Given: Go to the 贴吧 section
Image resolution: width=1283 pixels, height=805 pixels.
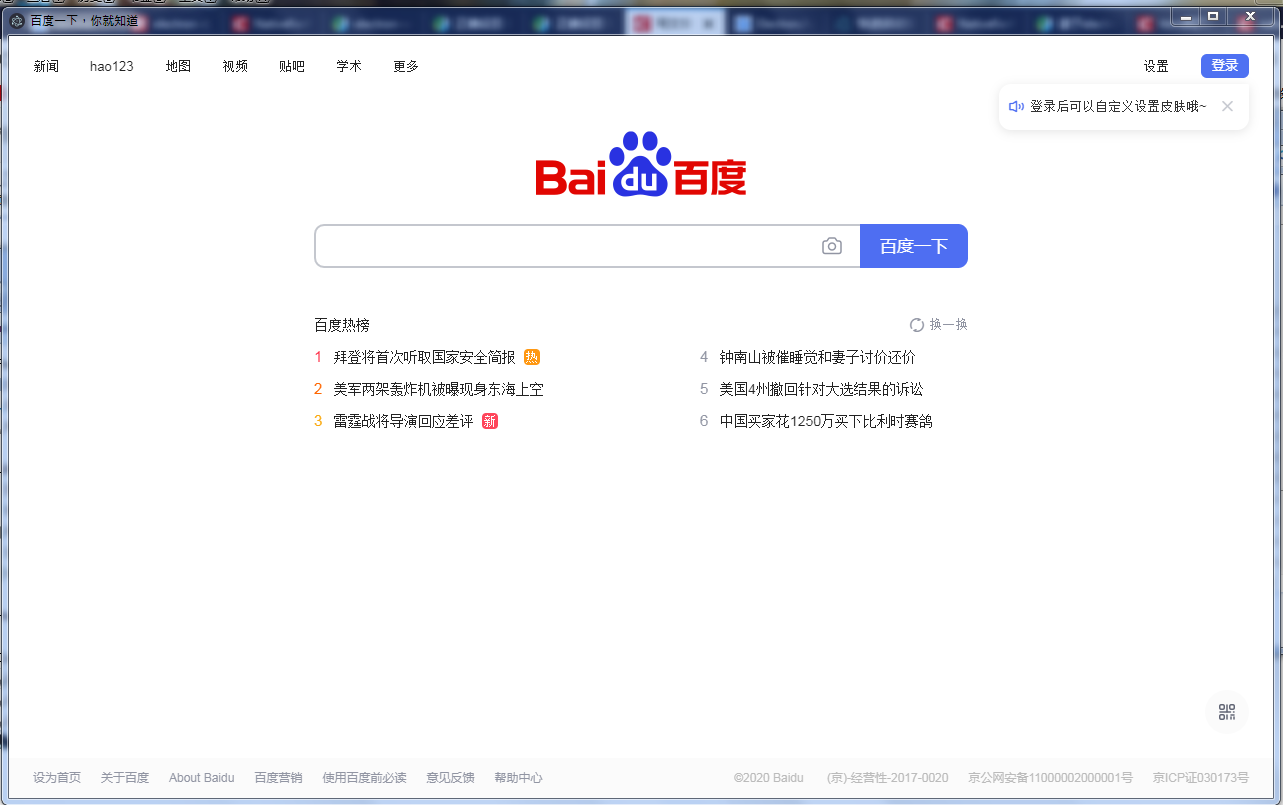Looking at the screenshot, I should point(291,66).
